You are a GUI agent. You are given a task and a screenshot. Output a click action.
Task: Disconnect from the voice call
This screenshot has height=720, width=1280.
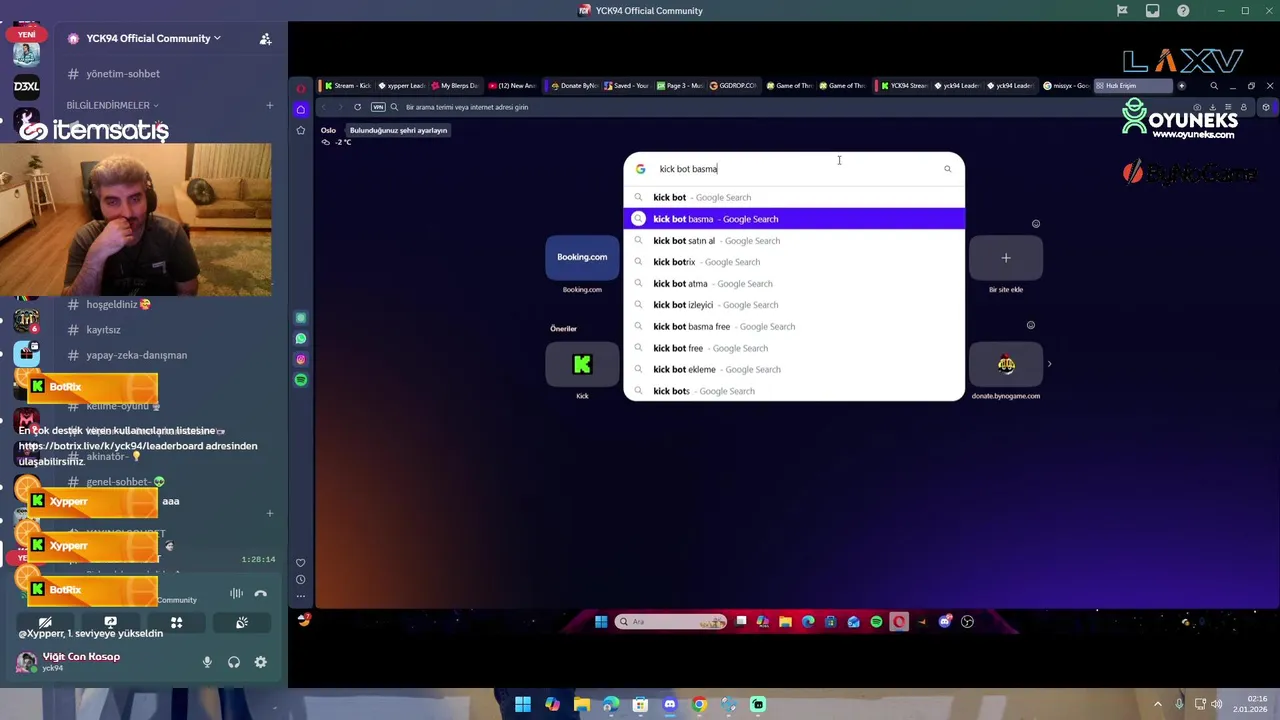coord(261,593)
